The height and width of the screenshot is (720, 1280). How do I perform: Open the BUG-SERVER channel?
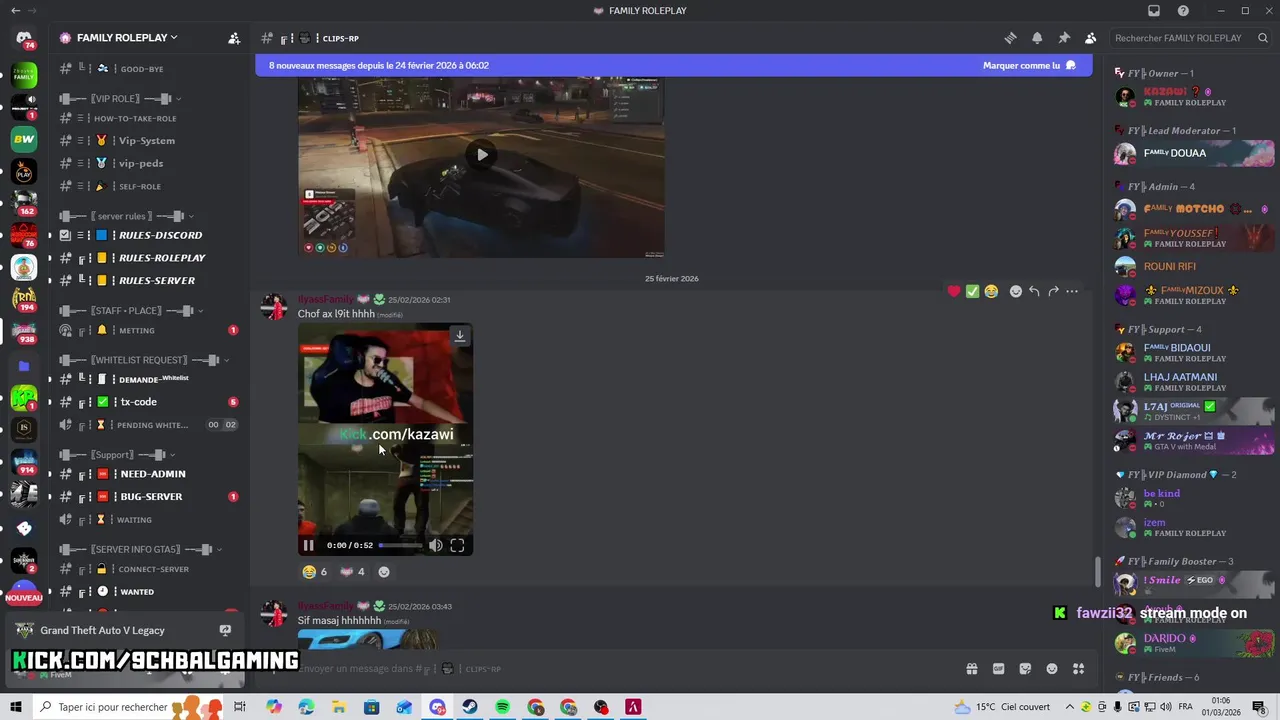pyautogui.click(x=148, y=497)
